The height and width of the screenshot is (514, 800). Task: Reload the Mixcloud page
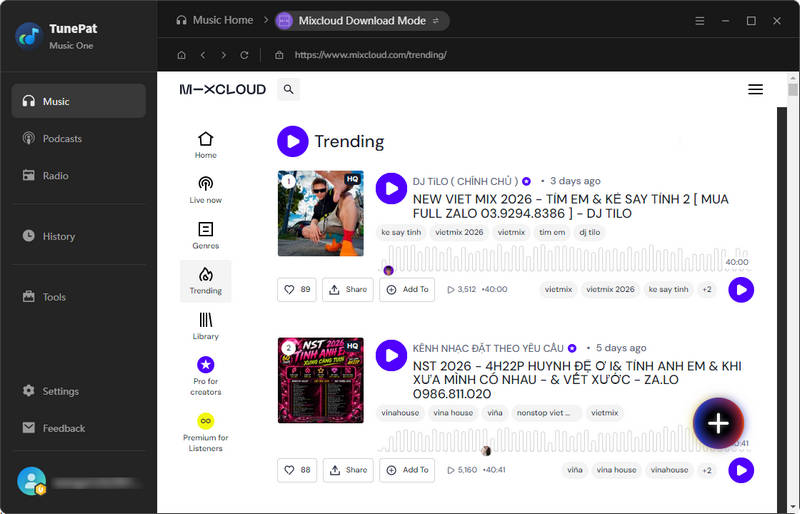[x=244, y=55]
